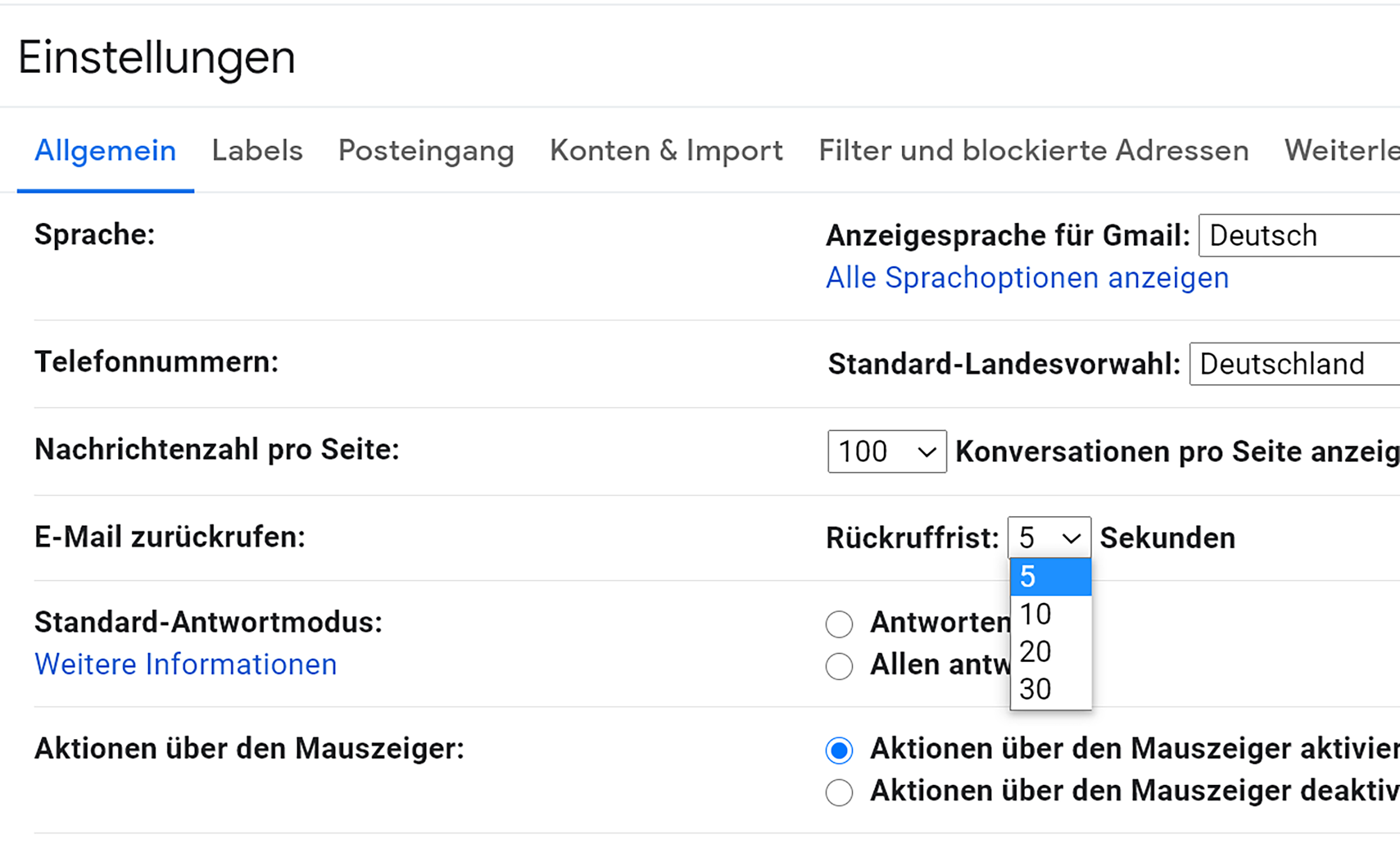The width and height of the screenshot is (1400, 853).
Task: Pick 30 seconds in Rückruffrist list
Action: (1050, 689)
